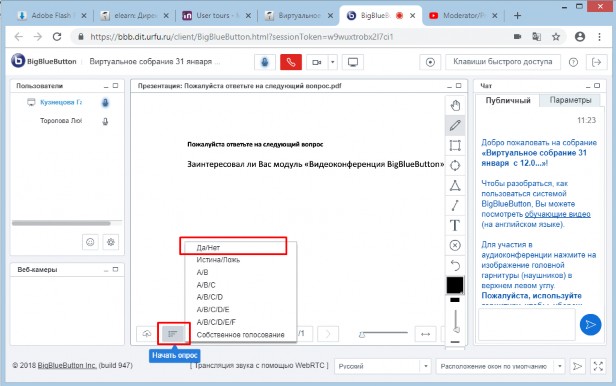Open black color picker swatch
Viewport: 616px width, 386px height.
click(455, 285)
